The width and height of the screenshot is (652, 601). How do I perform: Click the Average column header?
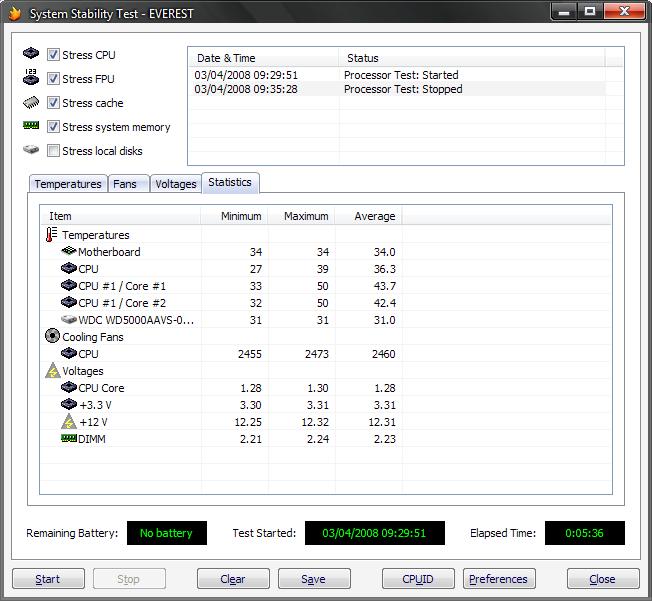[x=368, y=216]
